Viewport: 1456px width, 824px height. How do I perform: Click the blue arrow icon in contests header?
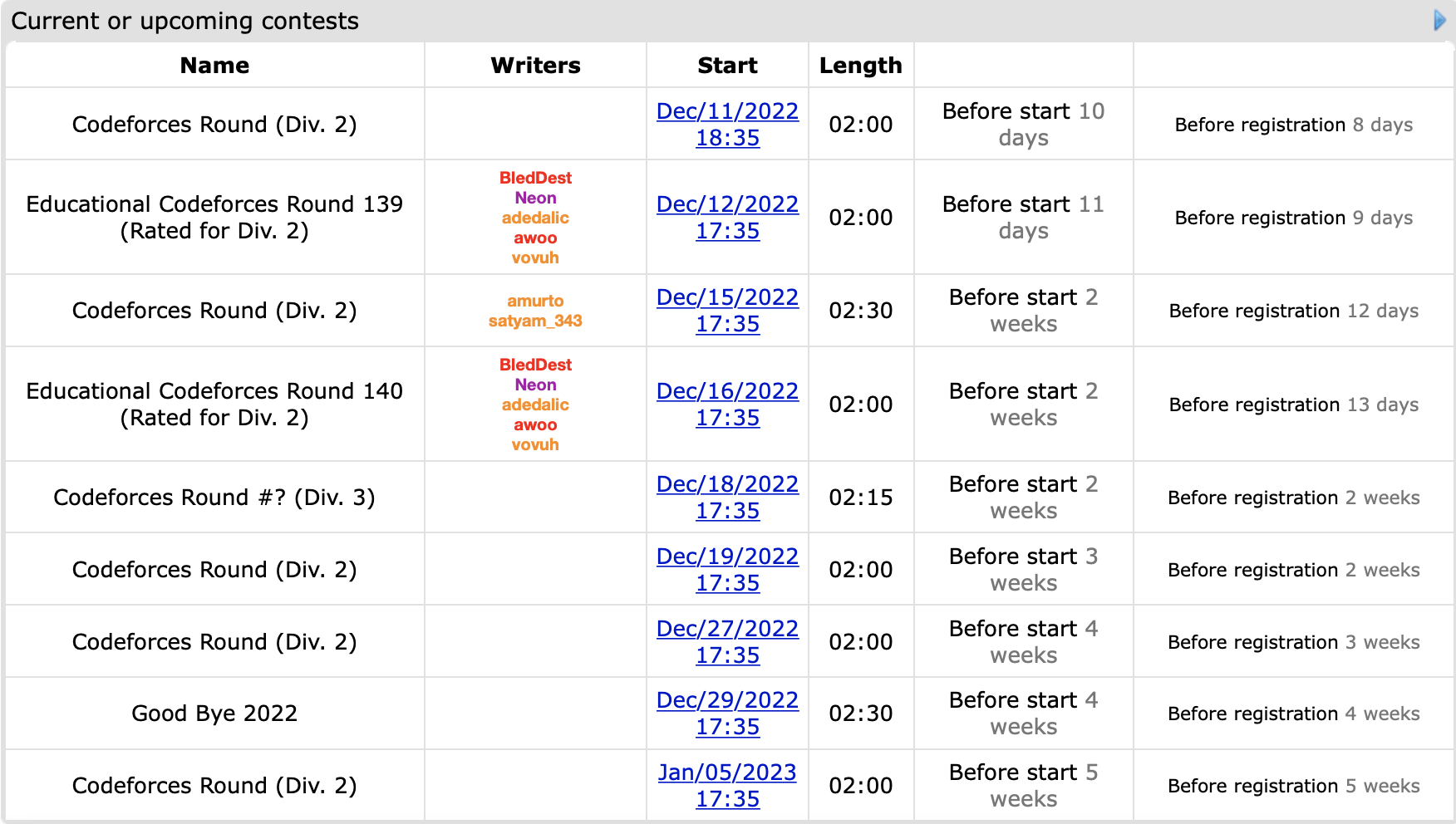[1439, 20]
